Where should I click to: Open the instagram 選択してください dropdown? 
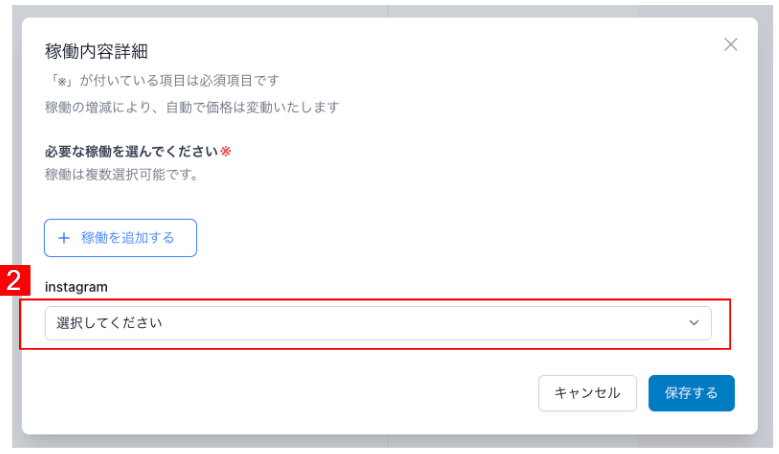point(378,323)
